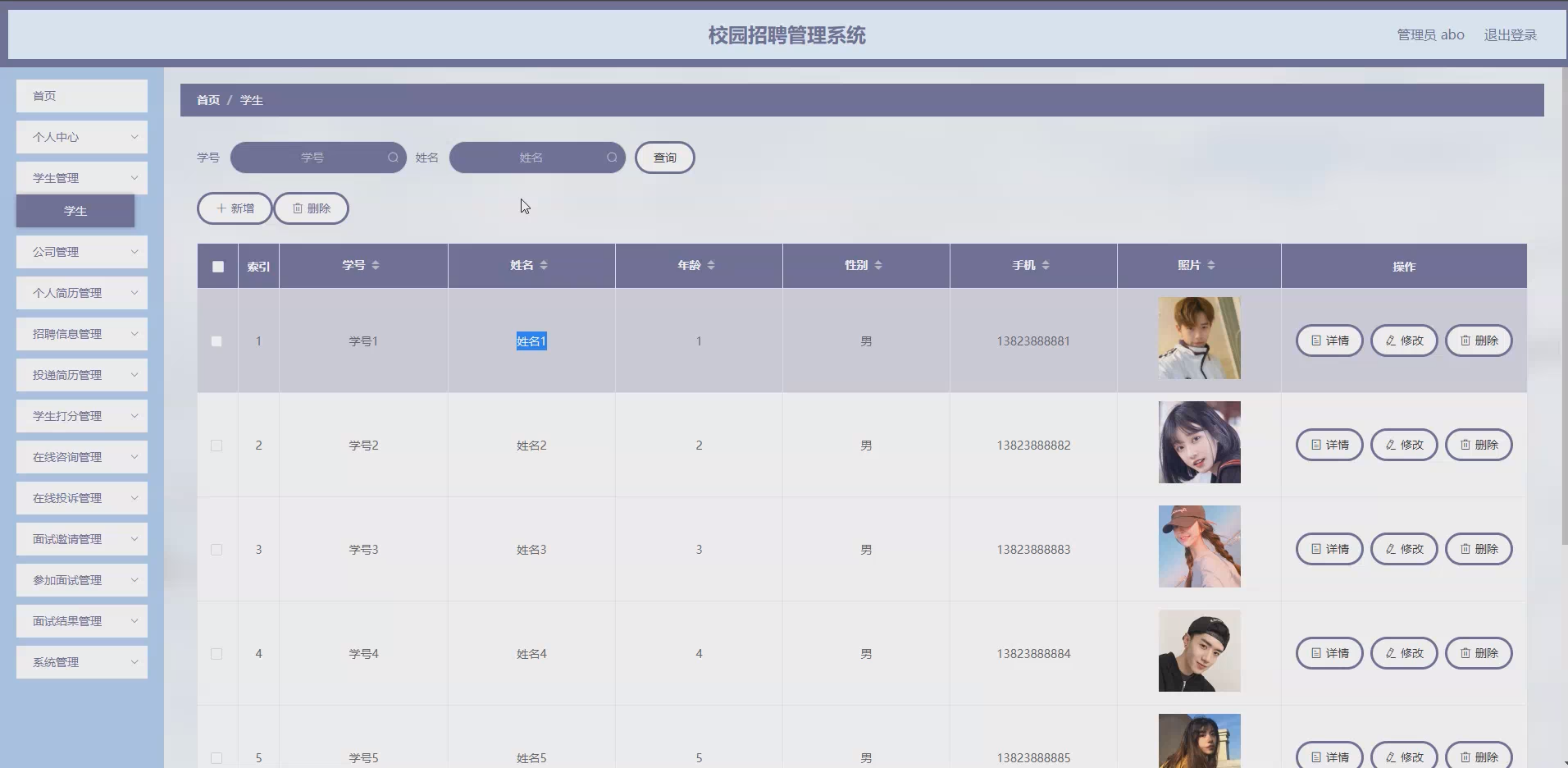Click the 删除 batch delete button

coord(312,208)
